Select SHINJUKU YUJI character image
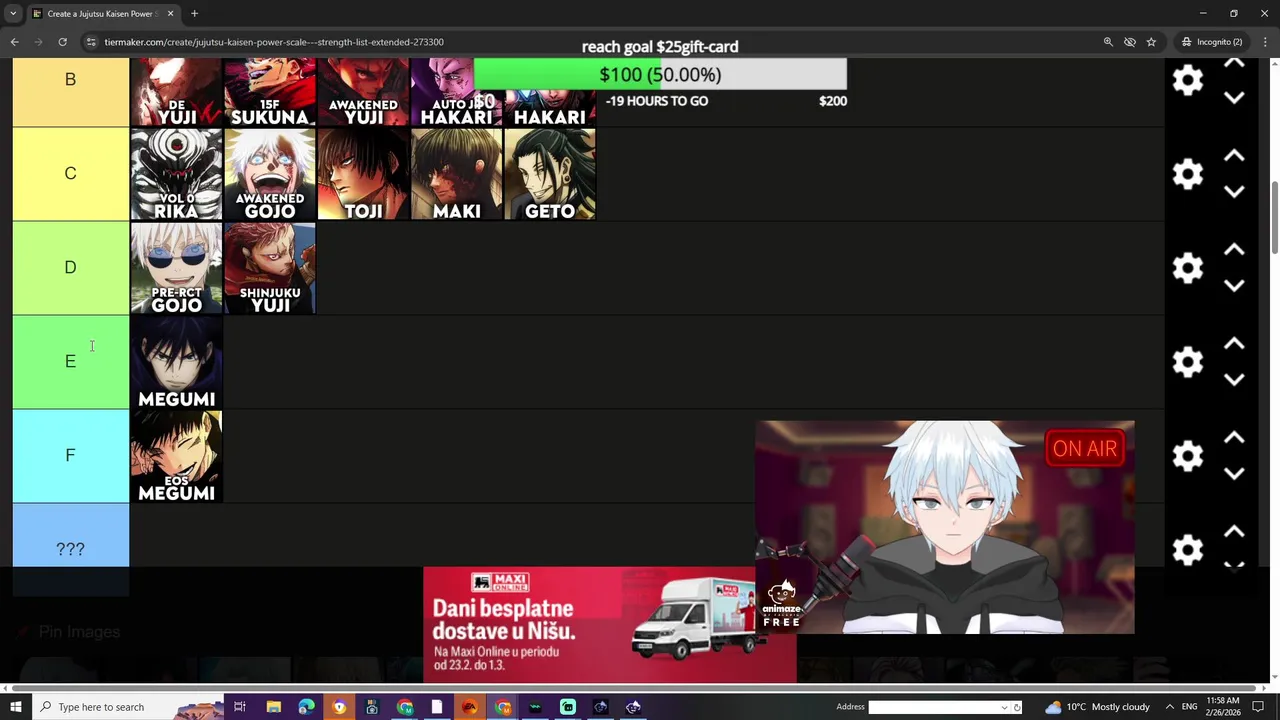 [270, 268]
